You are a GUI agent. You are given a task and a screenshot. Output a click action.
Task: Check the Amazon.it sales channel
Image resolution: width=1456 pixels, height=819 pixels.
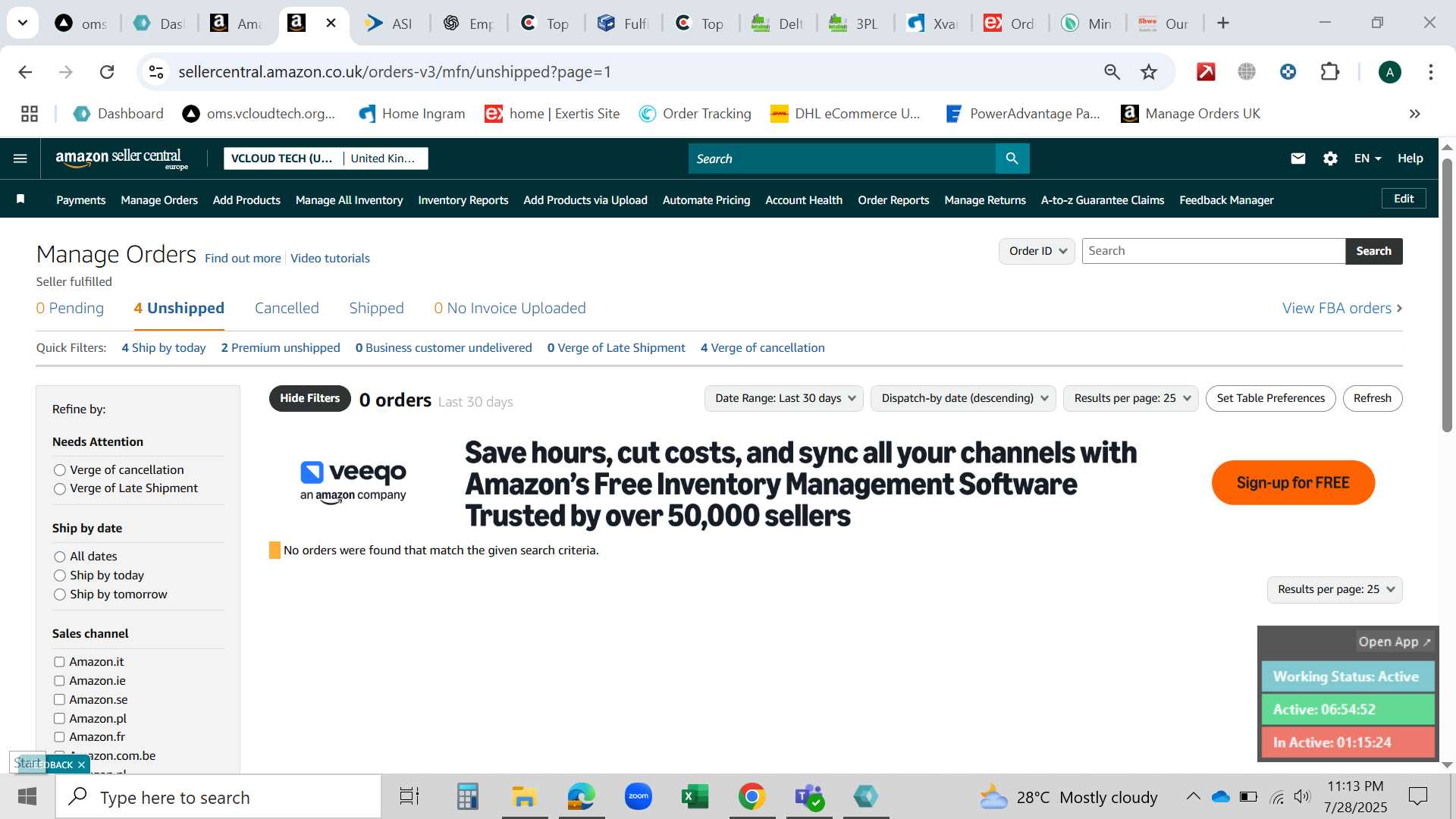point(59,662)
